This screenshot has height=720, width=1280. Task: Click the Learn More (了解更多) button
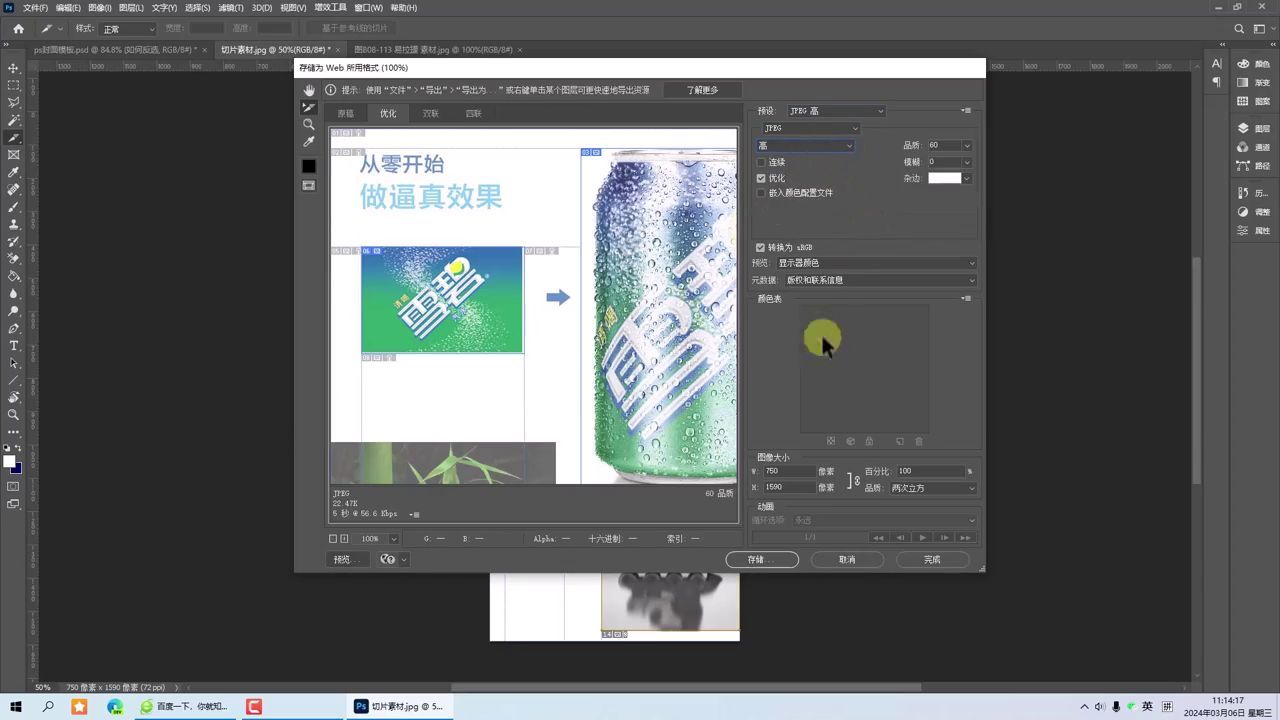[x=702, y=90]
